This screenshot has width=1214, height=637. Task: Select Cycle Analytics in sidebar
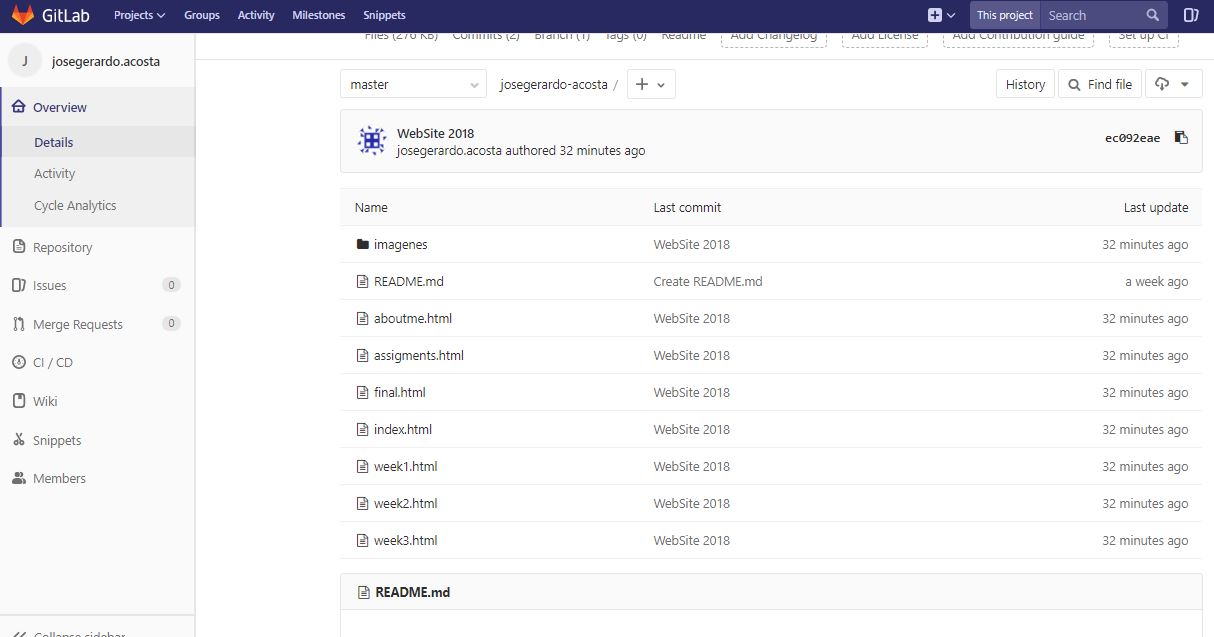pyautogui.click(x=75, y=205)
